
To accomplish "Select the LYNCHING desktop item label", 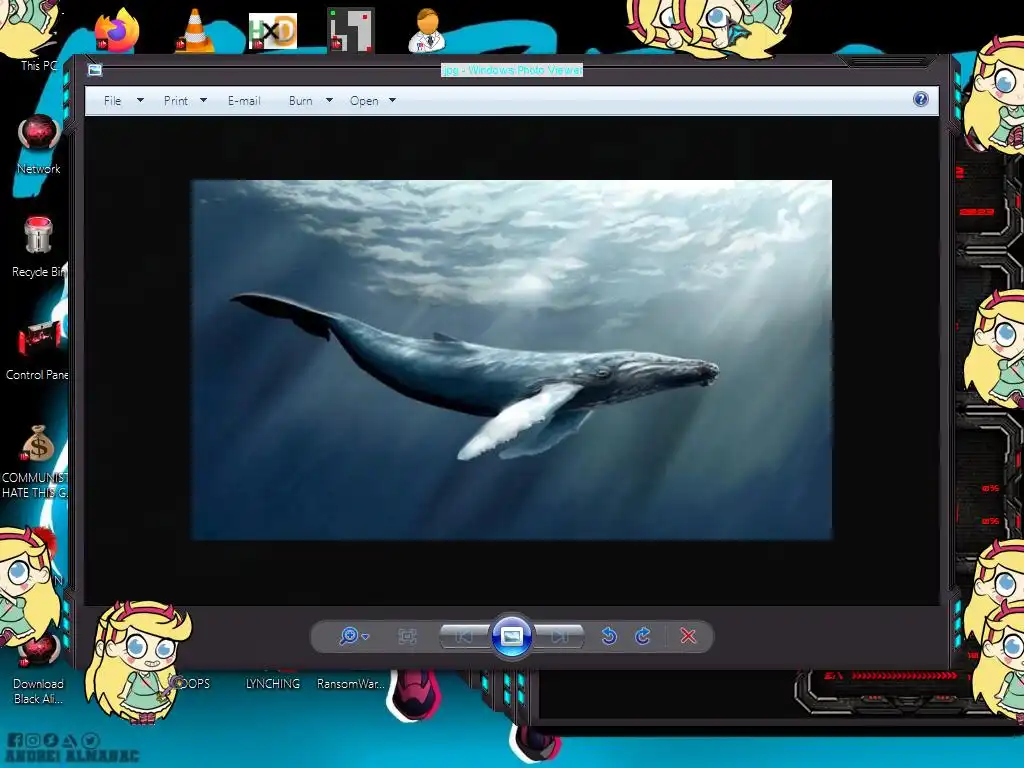I will coord(272,684).
